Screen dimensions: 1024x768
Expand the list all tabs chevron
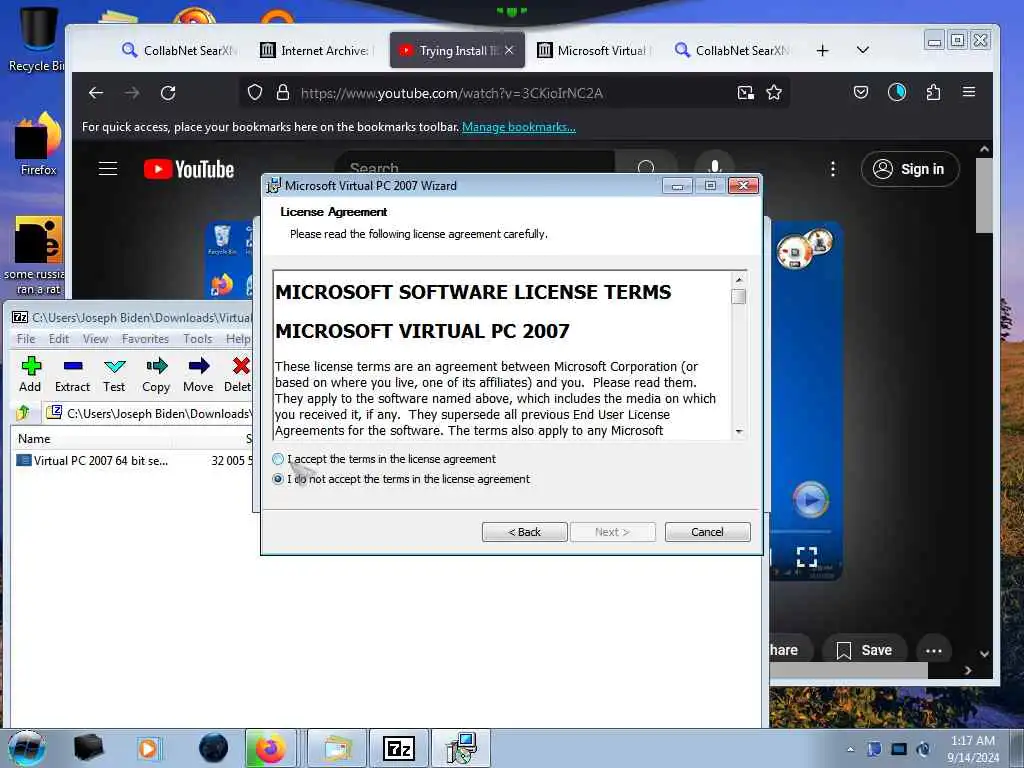[863, 50]
